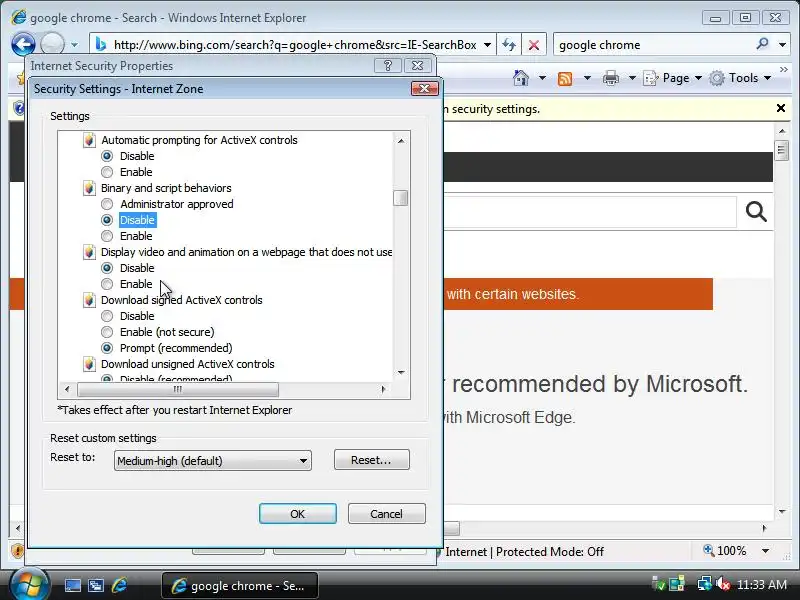
Task: Go back using the IE back arrow
Action: [23, 44]
